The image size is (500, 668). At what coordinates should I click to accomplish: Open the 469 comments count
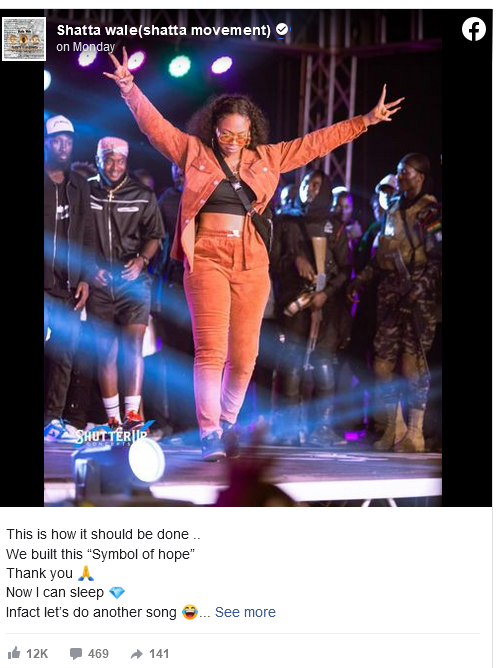(x=98, y=654)
